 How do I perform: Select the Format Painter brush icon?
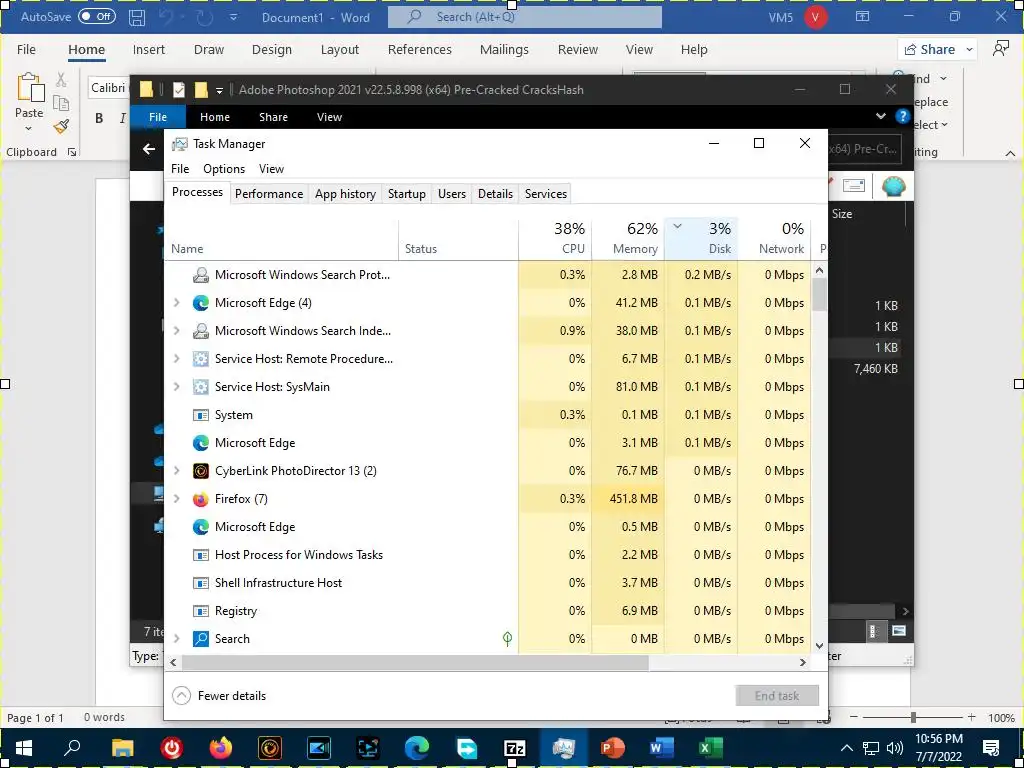[61, 126]
